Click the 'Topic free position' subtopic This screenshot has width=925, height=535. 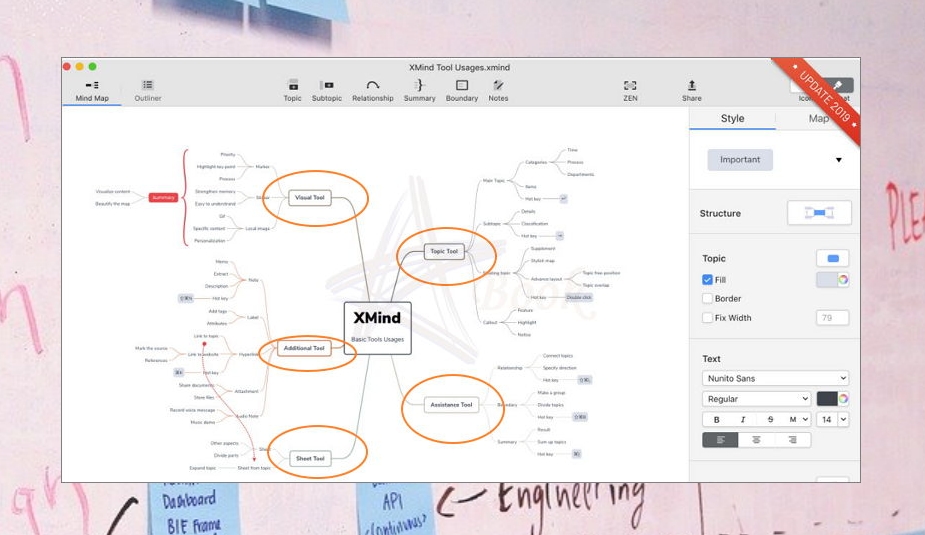(601, 273)
